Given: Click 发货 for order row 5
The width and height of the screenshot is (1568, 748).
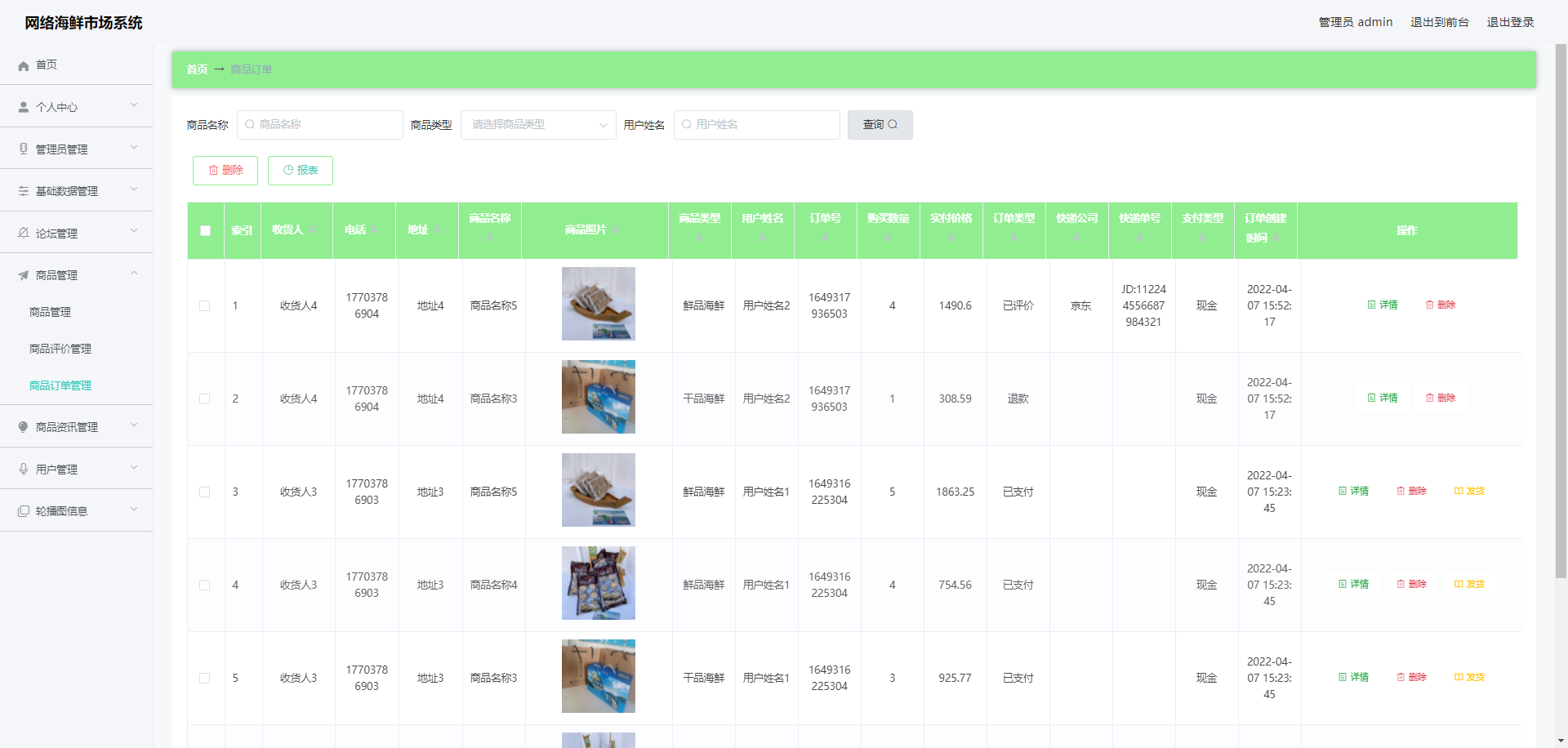Looking at the screenshot, I should [x=1469, y=677].
